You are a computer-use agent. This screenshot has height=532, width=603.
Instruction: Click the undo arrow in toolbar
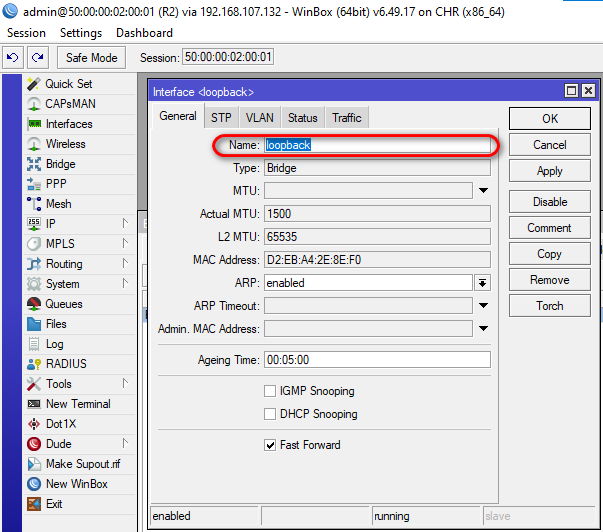14,58
